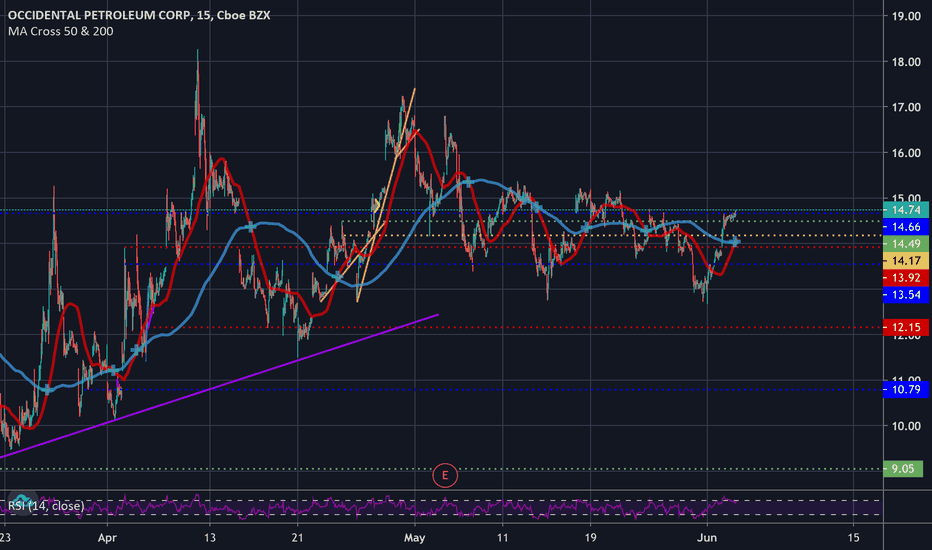This screenshot has width=932, height=550.
Task: Click the 18.00 price axis value
Action: (x=906, y=62)
